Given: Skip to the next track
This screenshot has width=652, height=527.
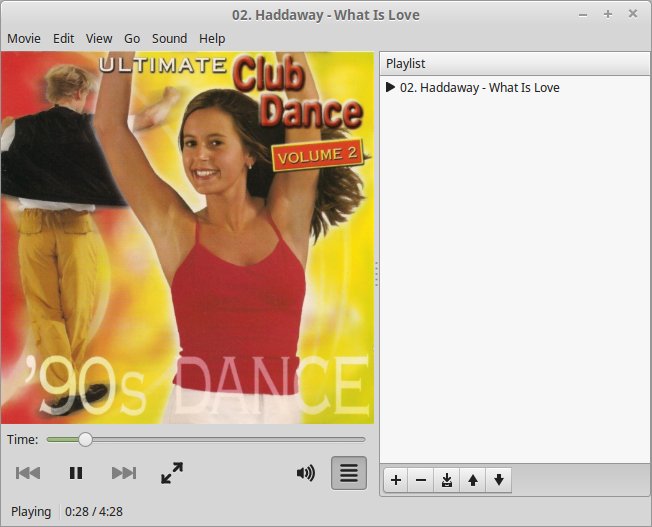Looking at the screenshot, I should coord(124,473).
